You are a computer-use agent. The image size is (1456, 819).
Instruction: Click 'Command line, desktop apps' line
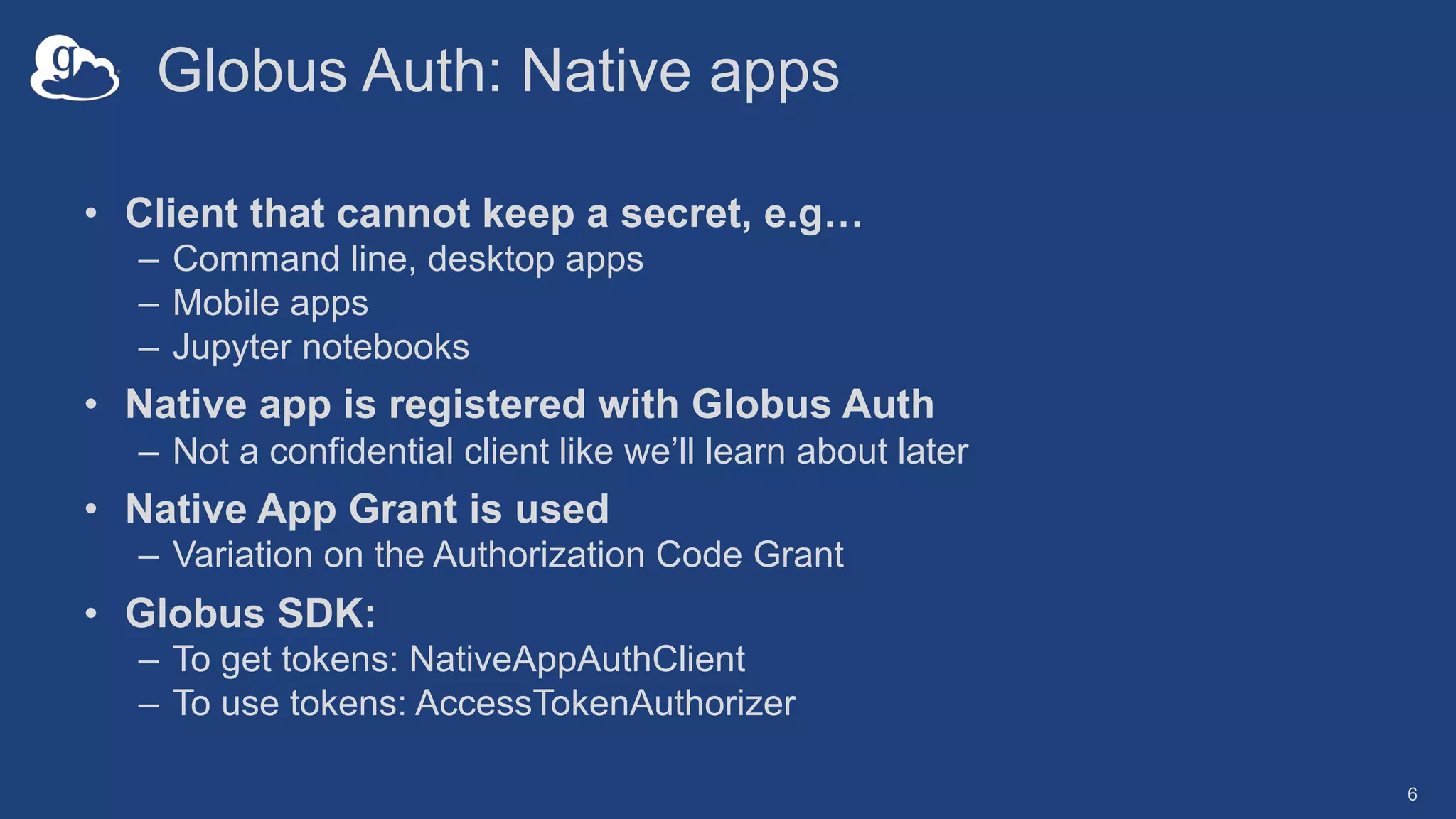(x=408, y=259)
